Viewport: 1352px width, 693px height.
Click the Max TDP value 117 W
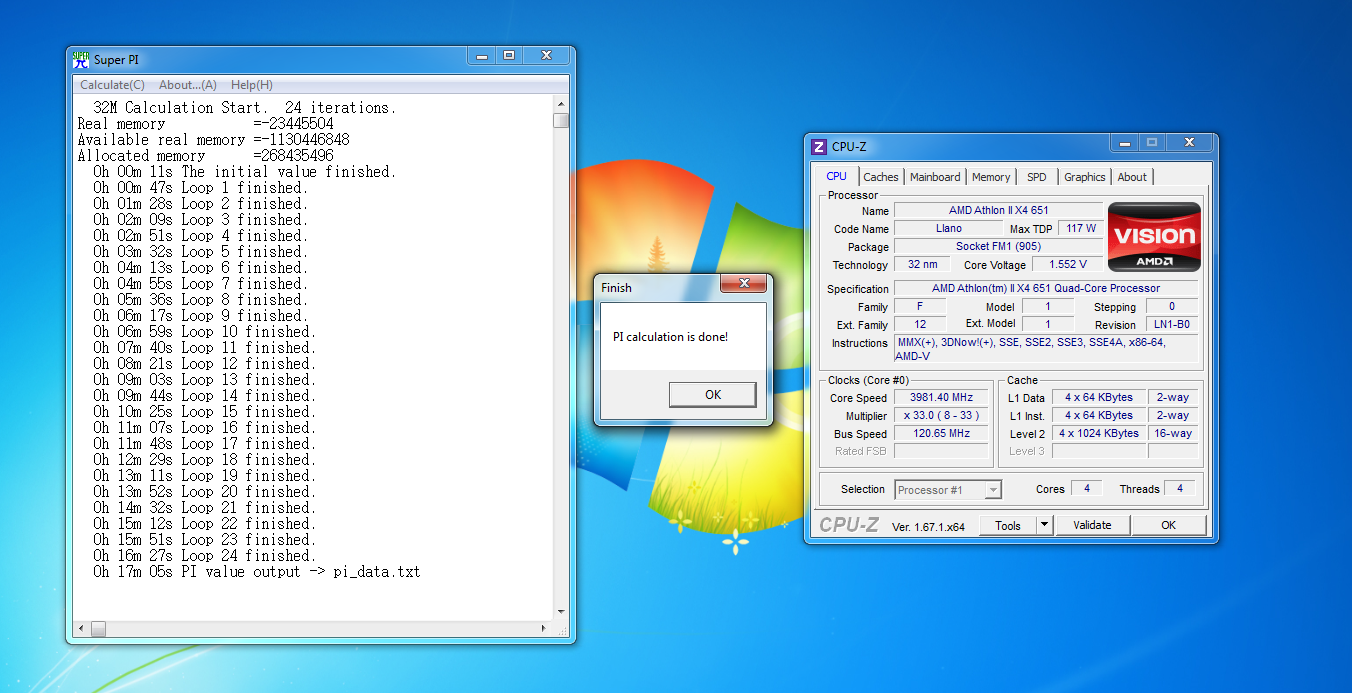(1081, 229)
